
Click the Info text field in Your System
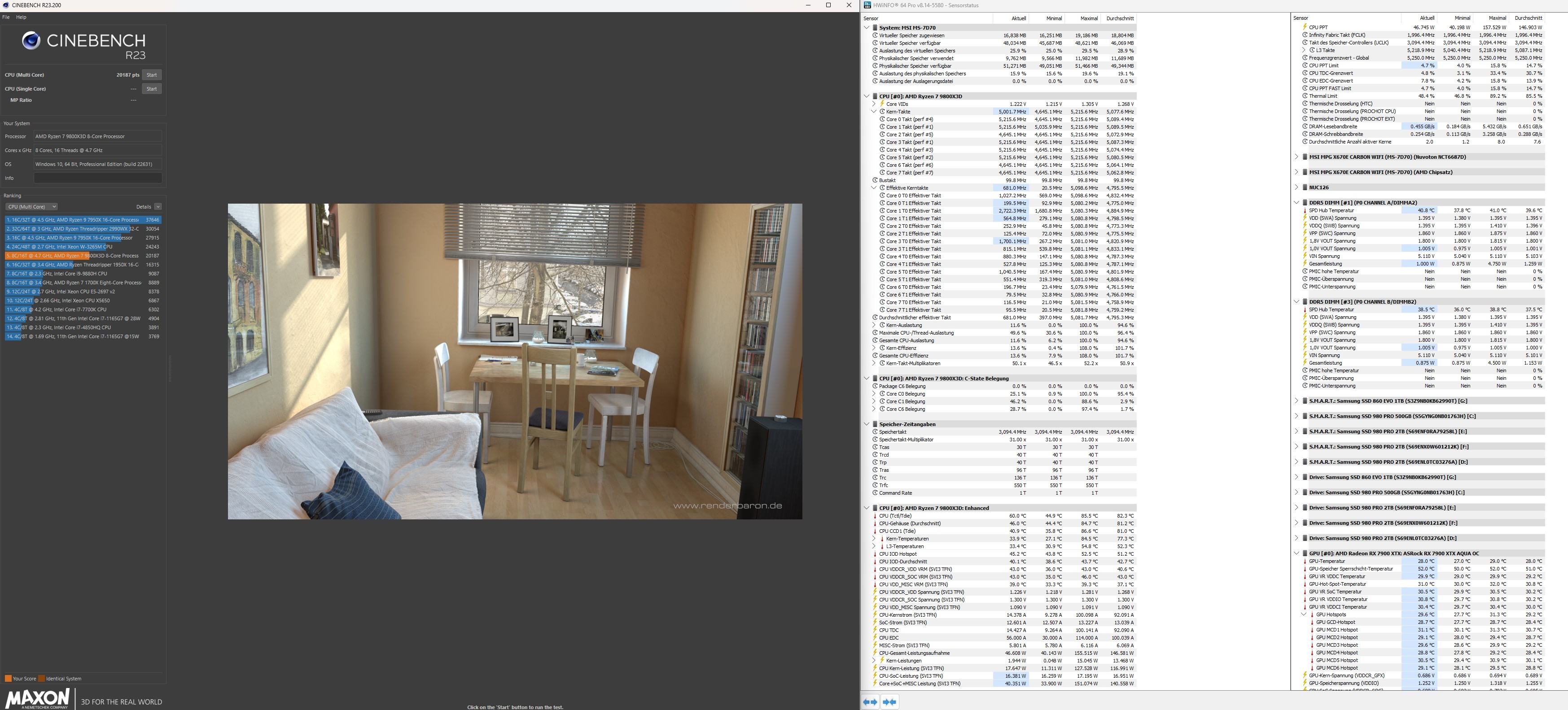[98, 178]
